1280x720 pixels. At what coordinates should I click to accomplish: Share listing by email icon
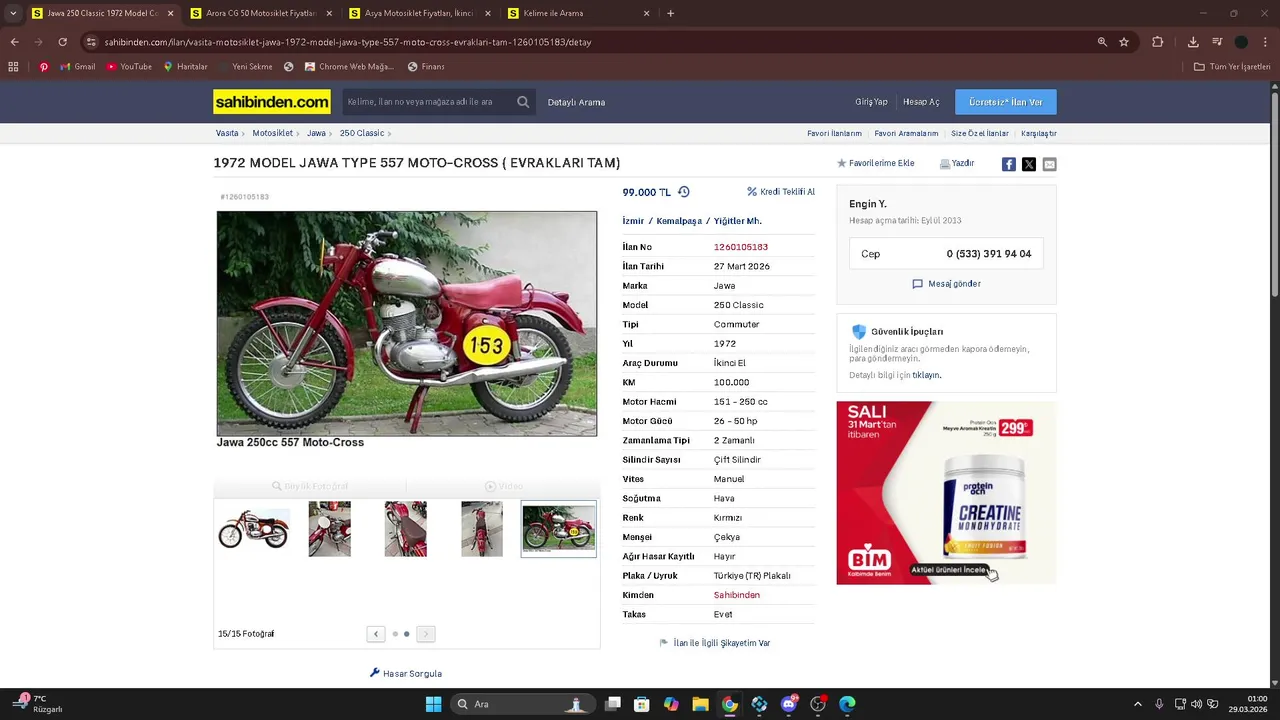point(1049,164)
